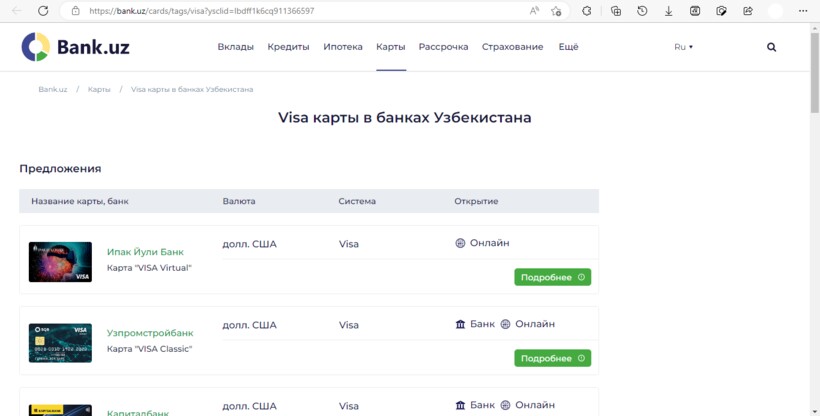The width and height of the screenshot is (820, 416).
Task: Open the downloads icon in toolbar
Action: click(668, 11)
